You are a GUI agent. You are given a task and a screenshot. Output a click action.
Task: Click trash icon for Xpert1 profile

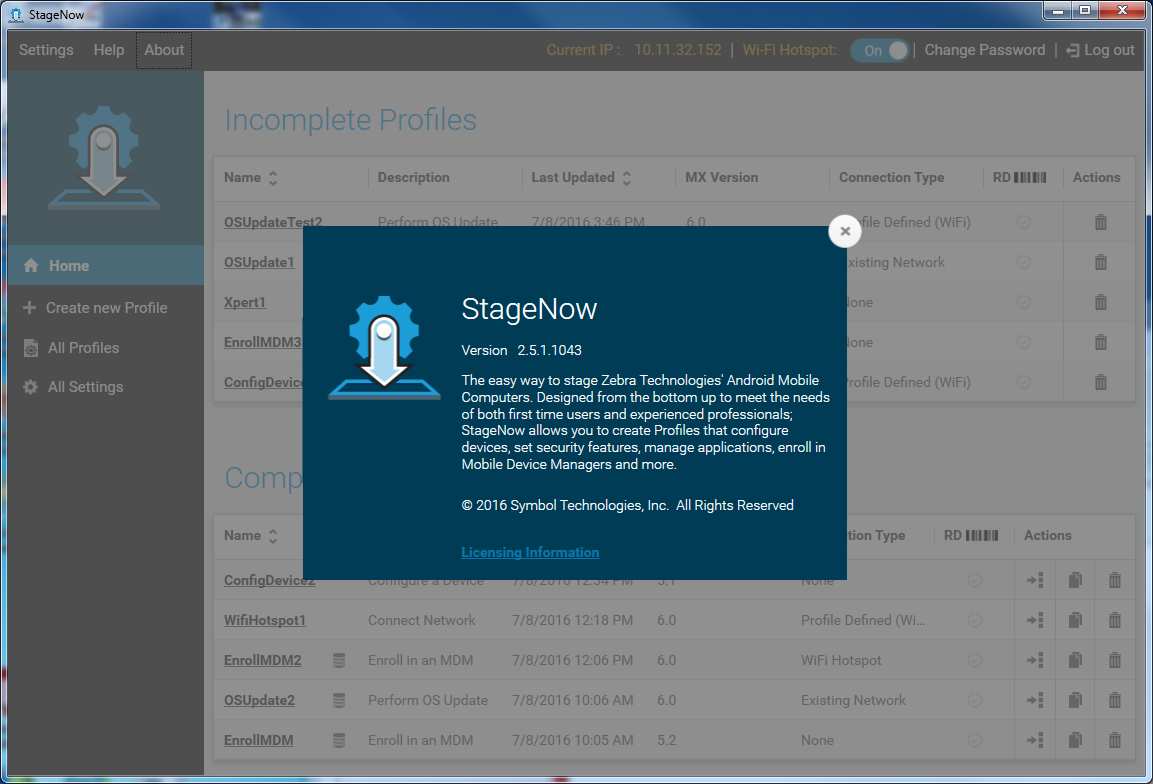click(x=1100, y=302)
